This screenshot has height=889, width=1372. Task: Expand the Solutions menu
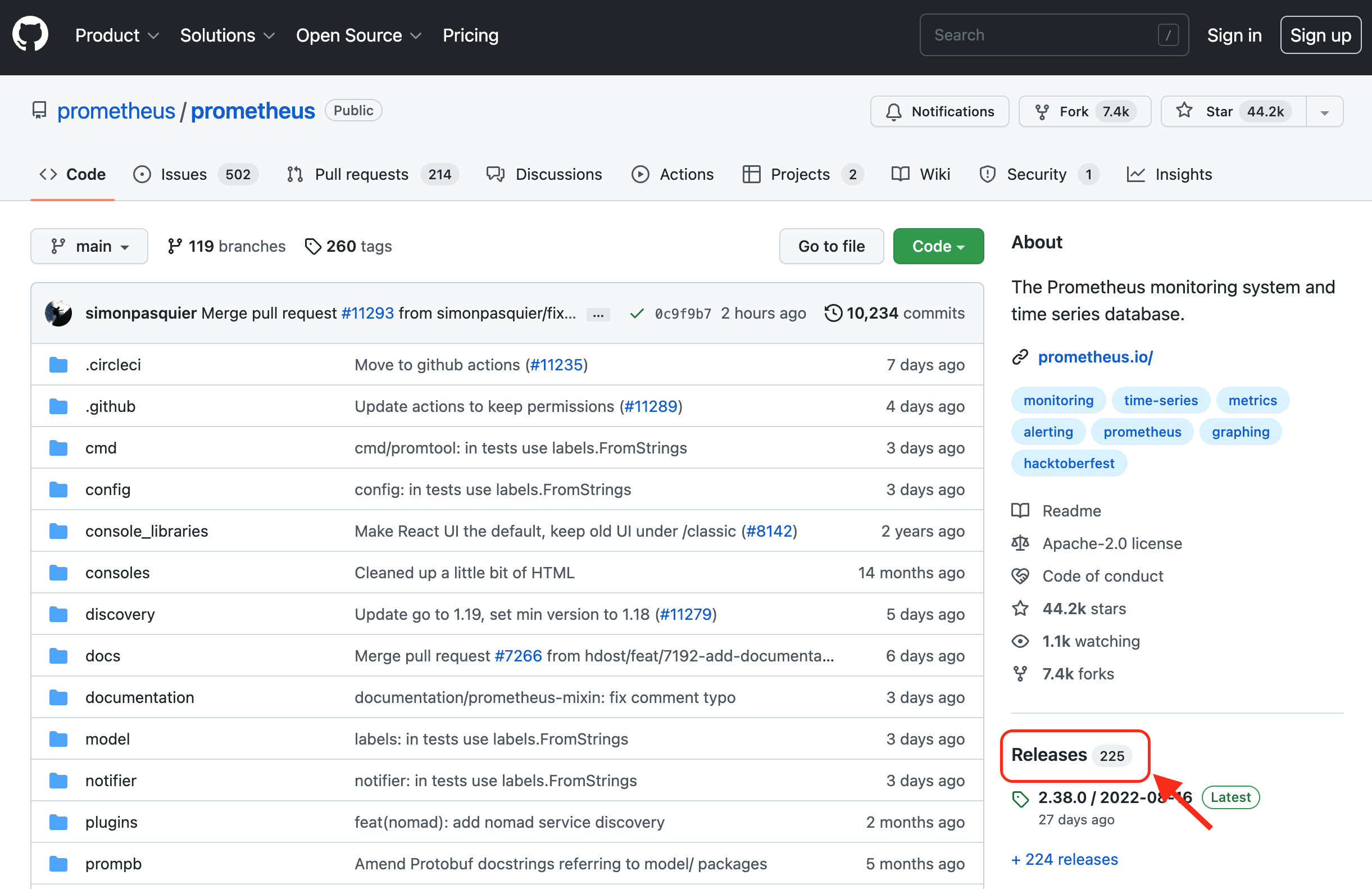coord(227,35)
